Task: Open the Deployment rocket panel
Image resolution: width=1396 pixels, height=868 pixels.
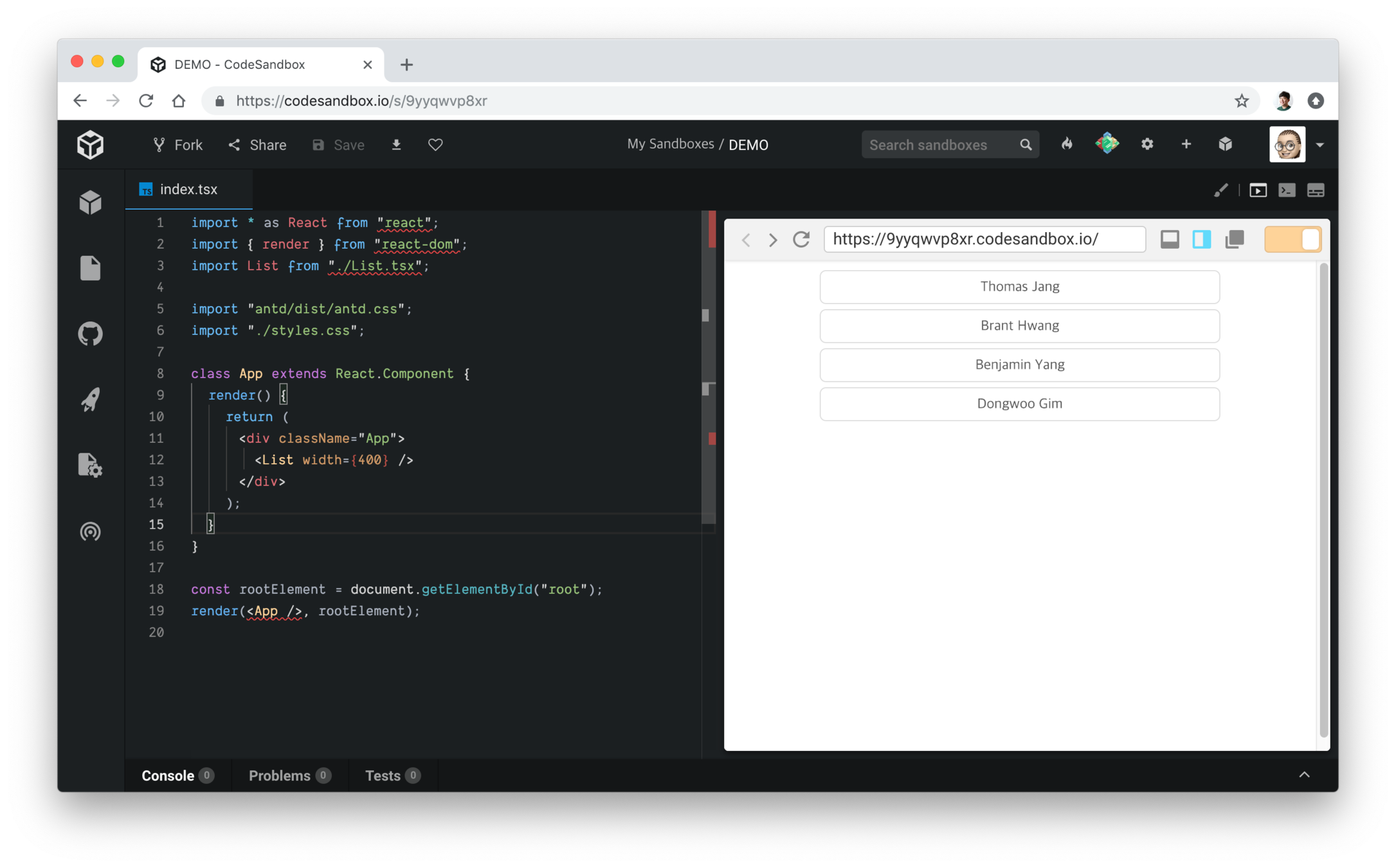Action: tap(90, 399)
